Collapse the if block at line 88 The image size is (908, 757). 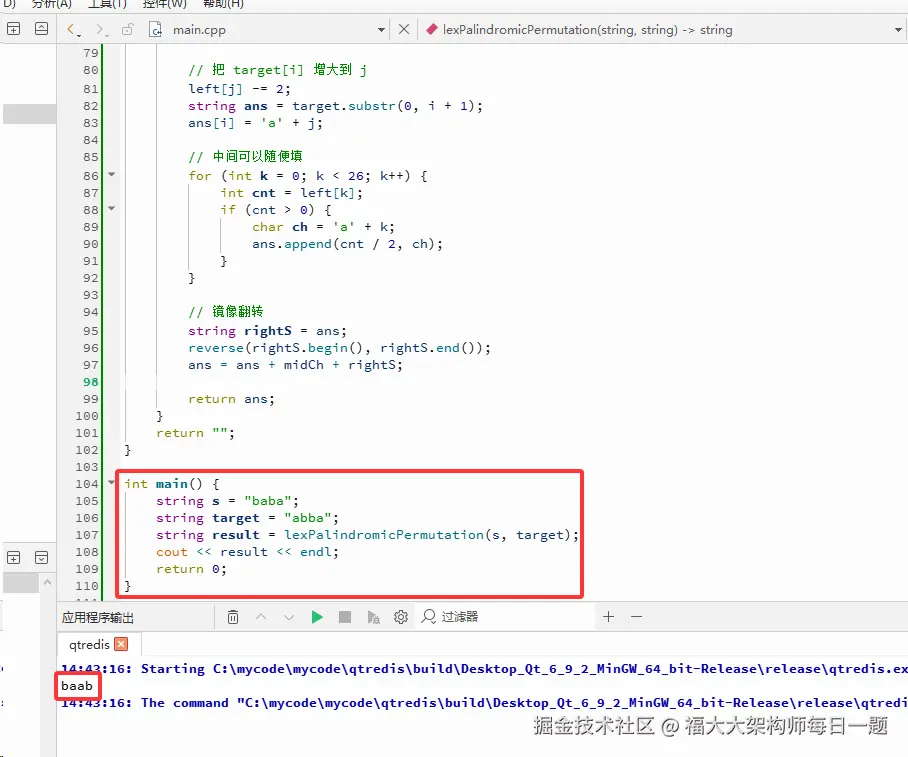pyautogui.click(x=112, y=209)
